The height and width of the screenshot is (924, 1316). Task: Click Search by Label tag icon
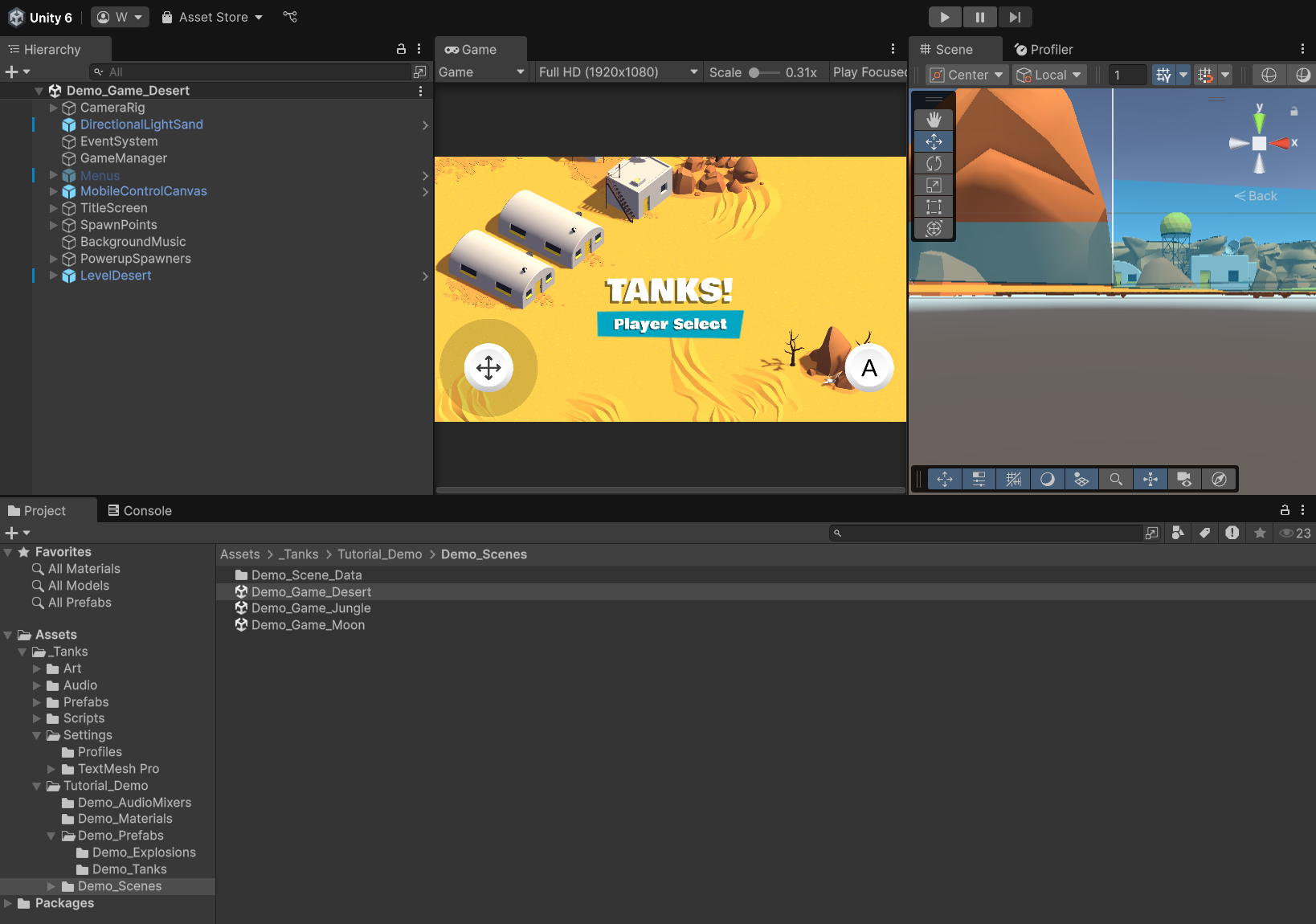[1204, 533]
